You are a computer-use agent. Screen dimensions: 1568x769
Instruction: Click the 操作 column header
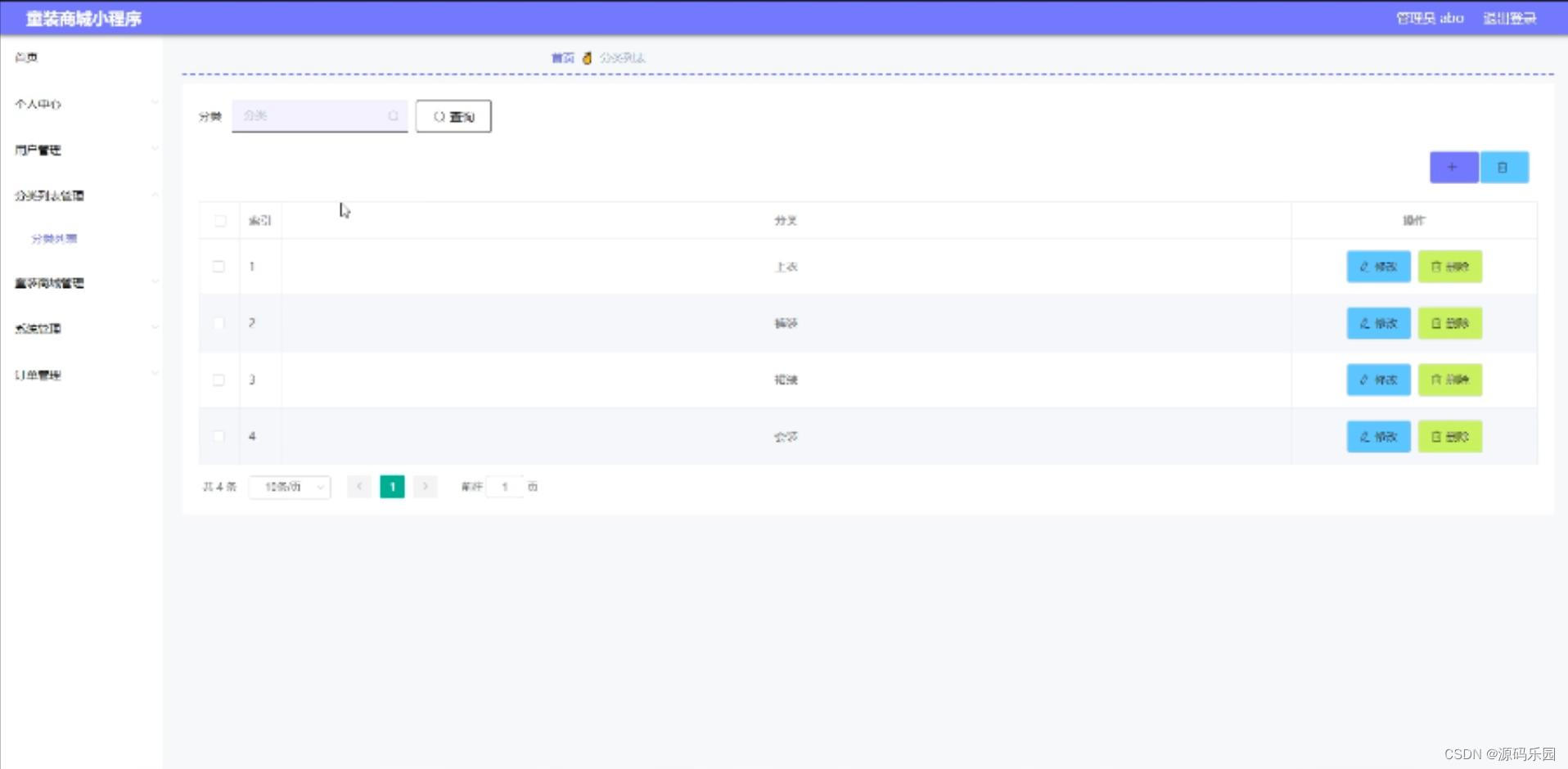point(1414,221)
